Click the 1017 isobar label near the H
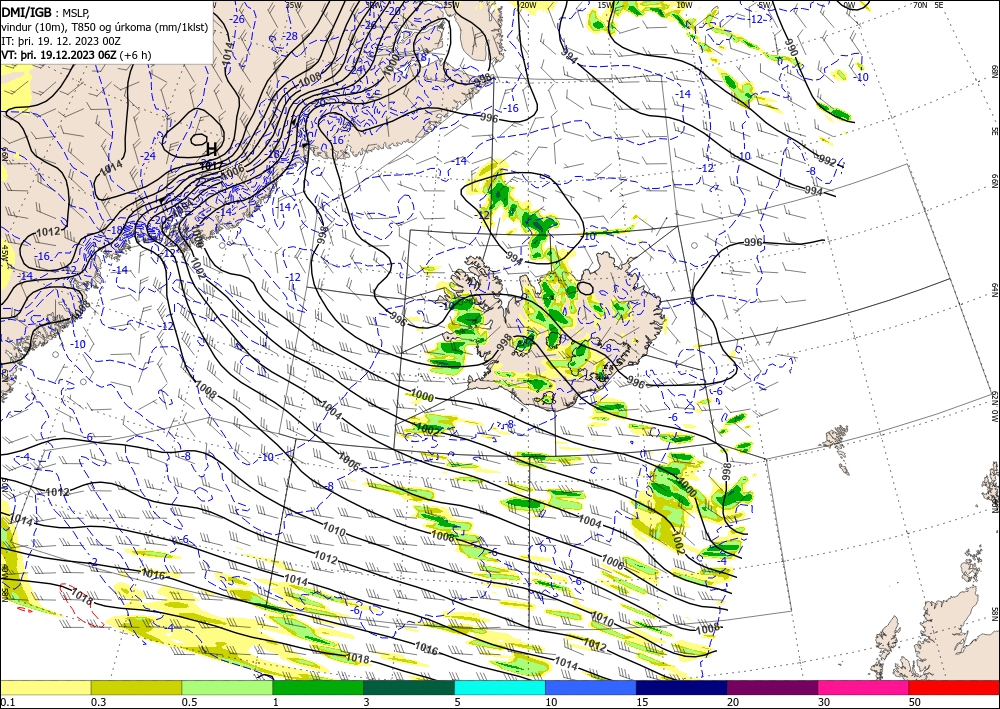This screenshot has width=1000, height=709. tap(211, 165)
